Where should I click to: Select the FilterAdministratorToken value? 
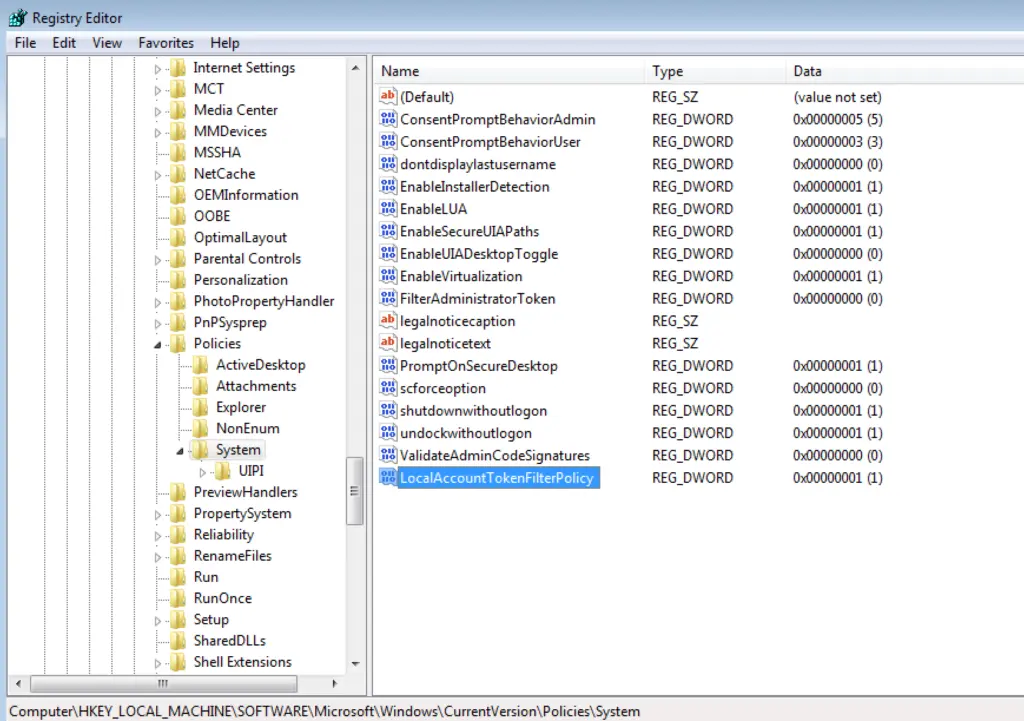[x=477, y=298]
